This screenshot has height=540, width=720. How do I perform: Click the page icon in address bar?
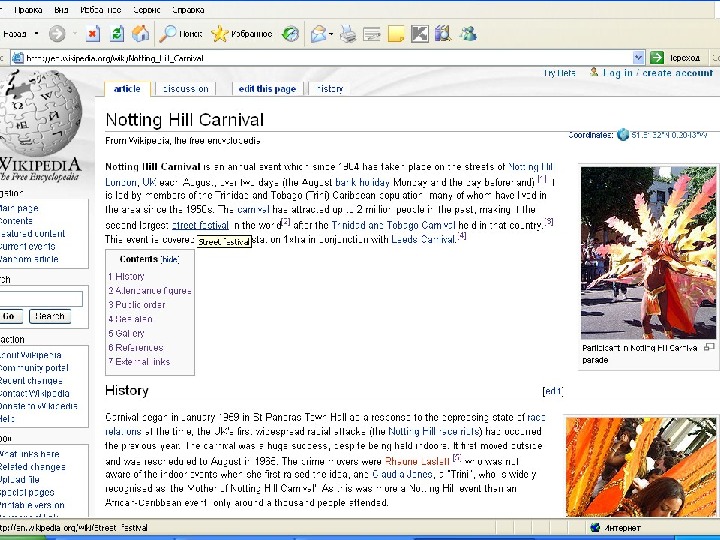point(17,58)
